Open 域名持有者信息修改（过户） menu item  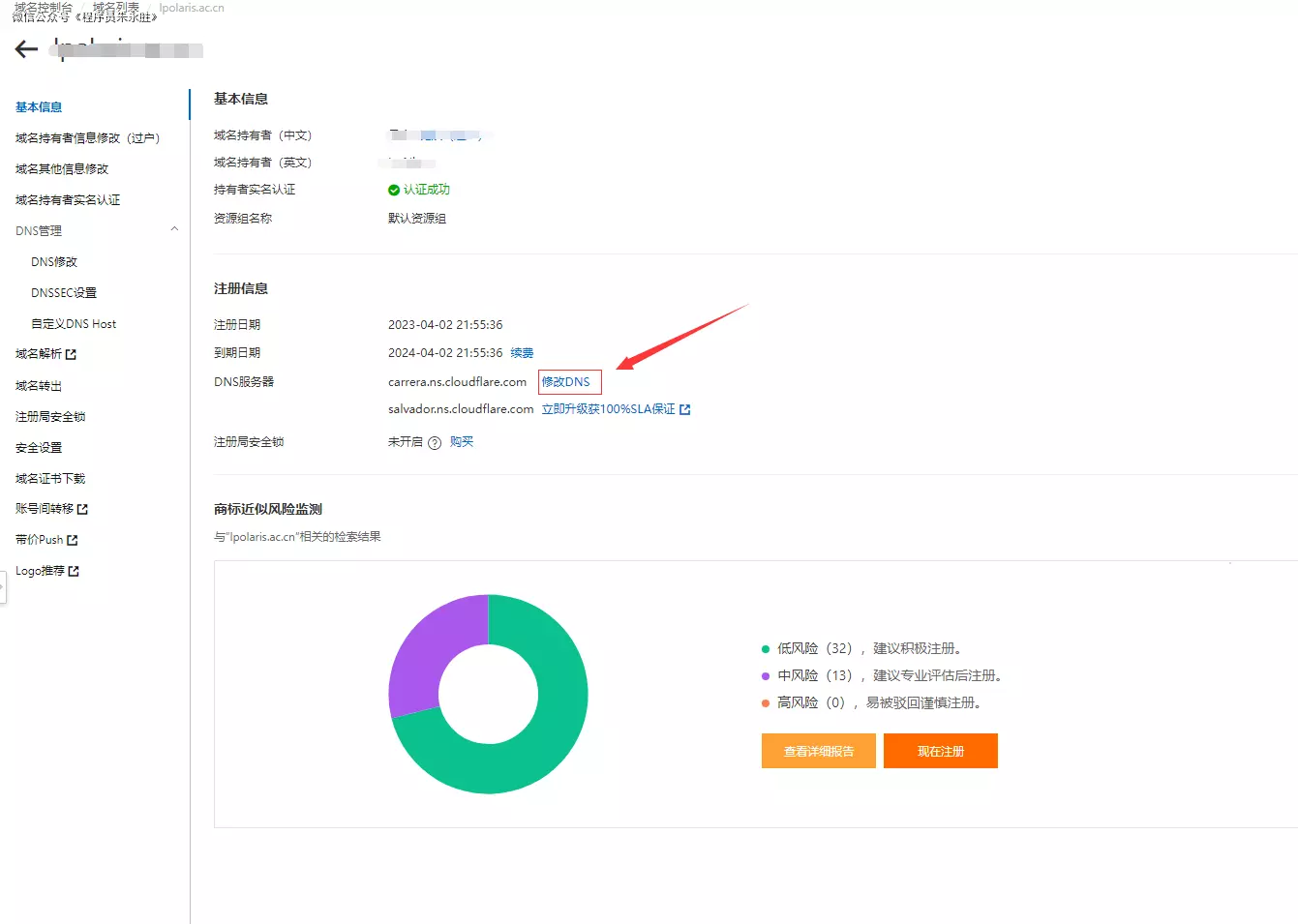[87, 138]
